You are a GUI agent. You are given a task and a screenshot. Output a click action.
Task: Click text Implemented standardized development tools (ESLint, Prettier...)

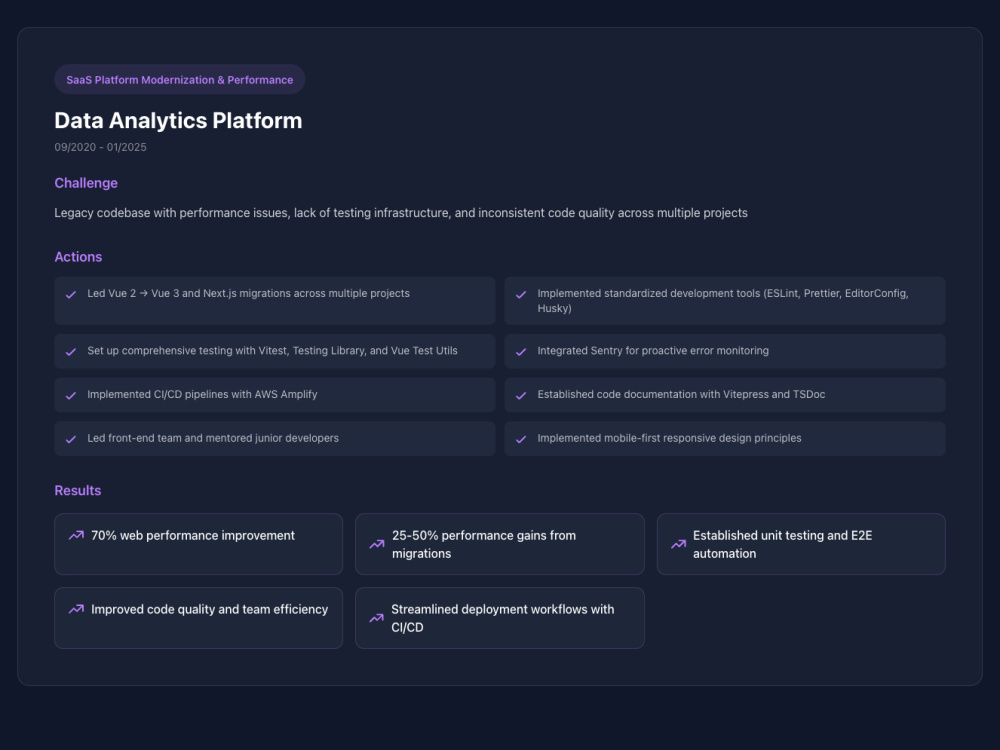pyautogui.click(x=723, y=300)
